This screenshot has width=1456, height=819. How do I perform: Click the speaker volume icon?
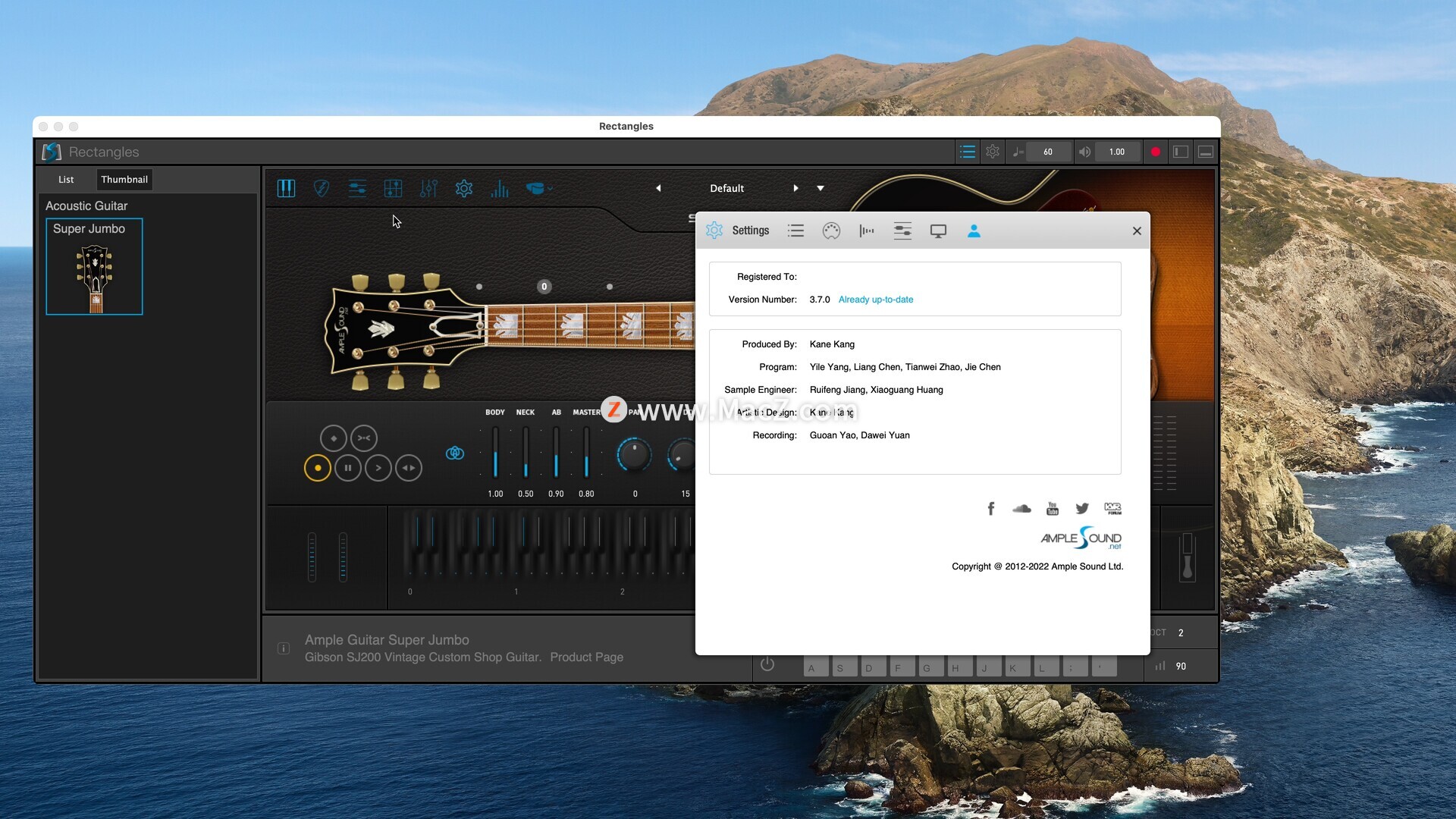[1085, 152]
